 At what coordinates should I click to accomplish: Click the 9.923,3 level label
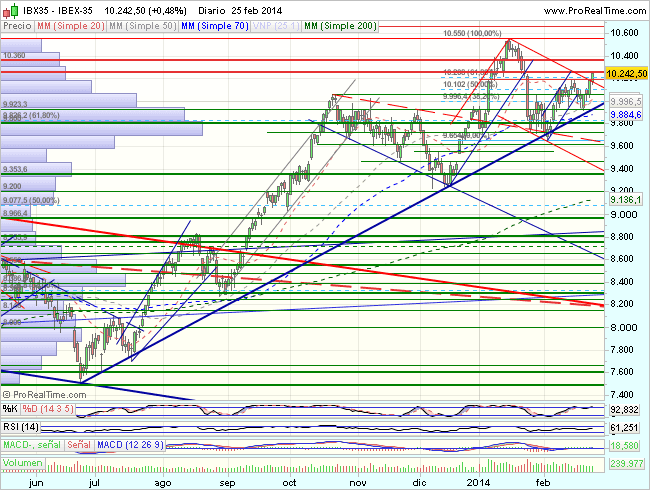[x=15, y=104]
